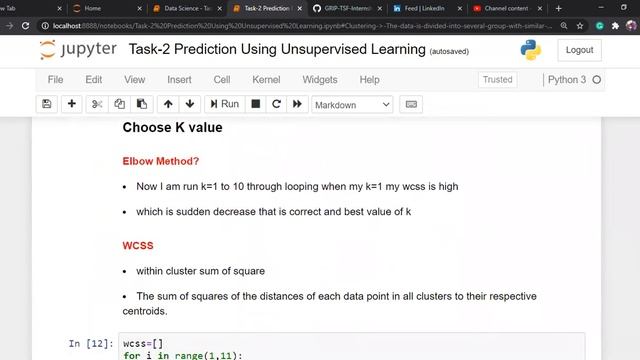This screenshot has height=360, width=640.
Task: Close the Task-2 Prediction tab
Action: click(300, 8)
